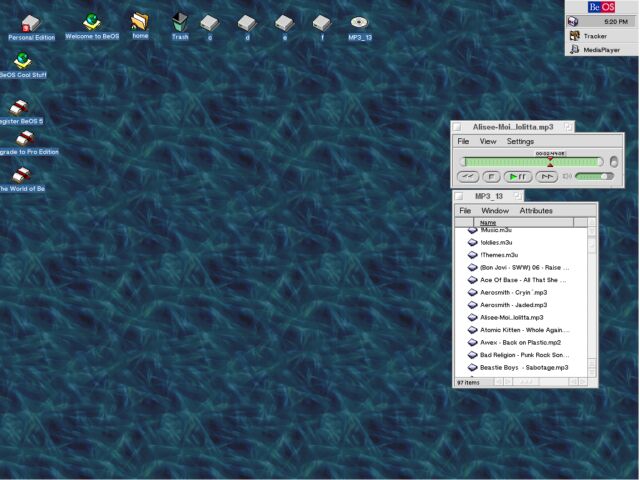The width and height of the screenshot is (640, 480).
Task: Open MediaPlayer View menu
Action: click(x=488, y=141)
